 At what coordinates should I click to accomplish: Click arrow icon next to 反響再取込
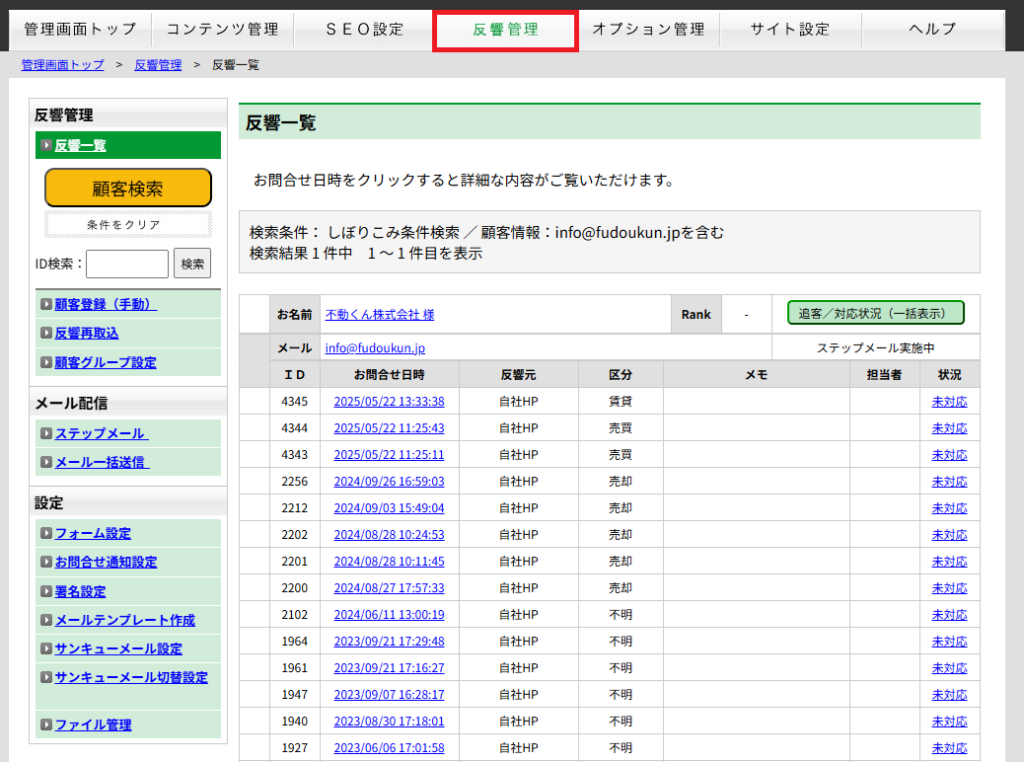point(46,334)
